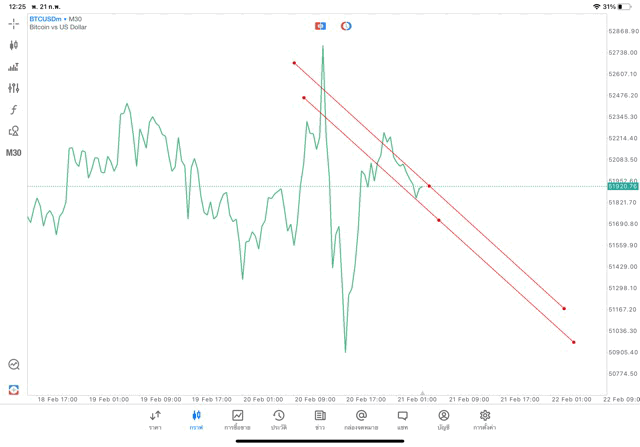This screenshot has width=640, height=447.
Task: Tap the red-blue trade panel icon
Action: [321, 26]
